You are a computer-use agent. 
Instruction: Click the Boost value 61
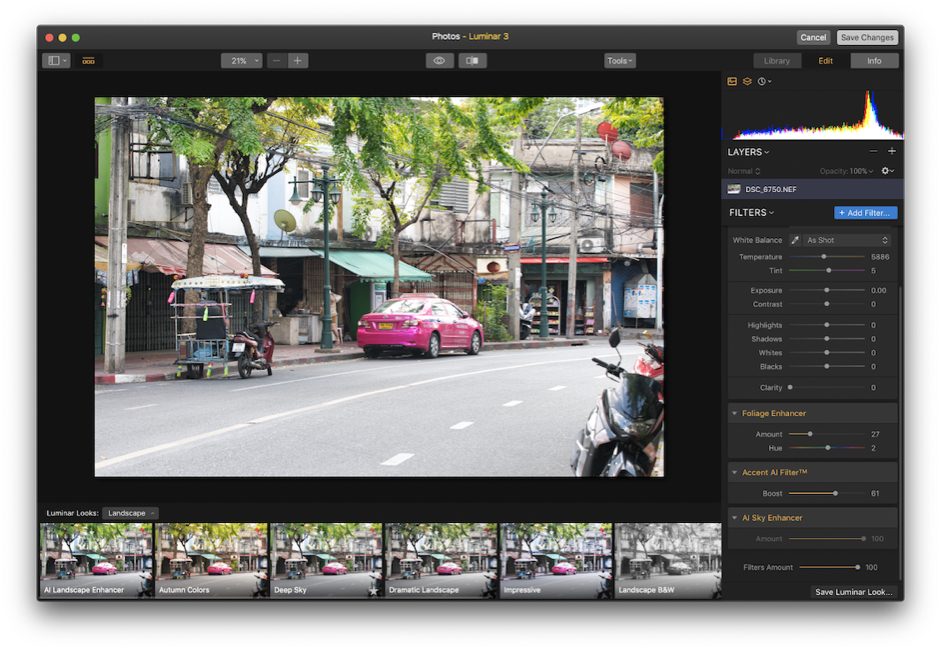tap(875, 493)
